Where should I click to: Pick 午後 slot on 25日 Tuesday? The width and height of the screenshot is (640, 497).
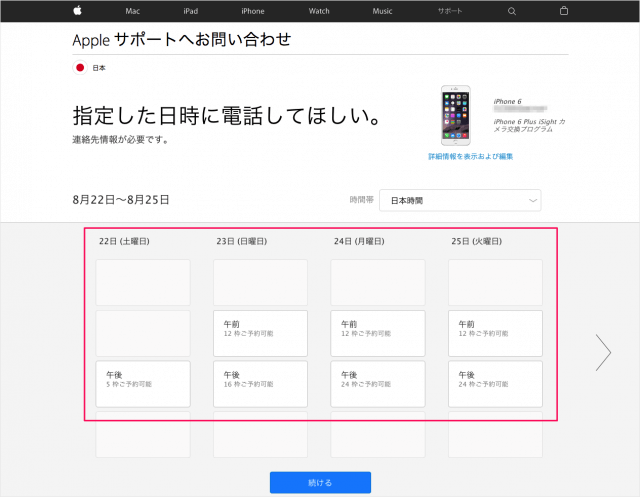[495, 384]
